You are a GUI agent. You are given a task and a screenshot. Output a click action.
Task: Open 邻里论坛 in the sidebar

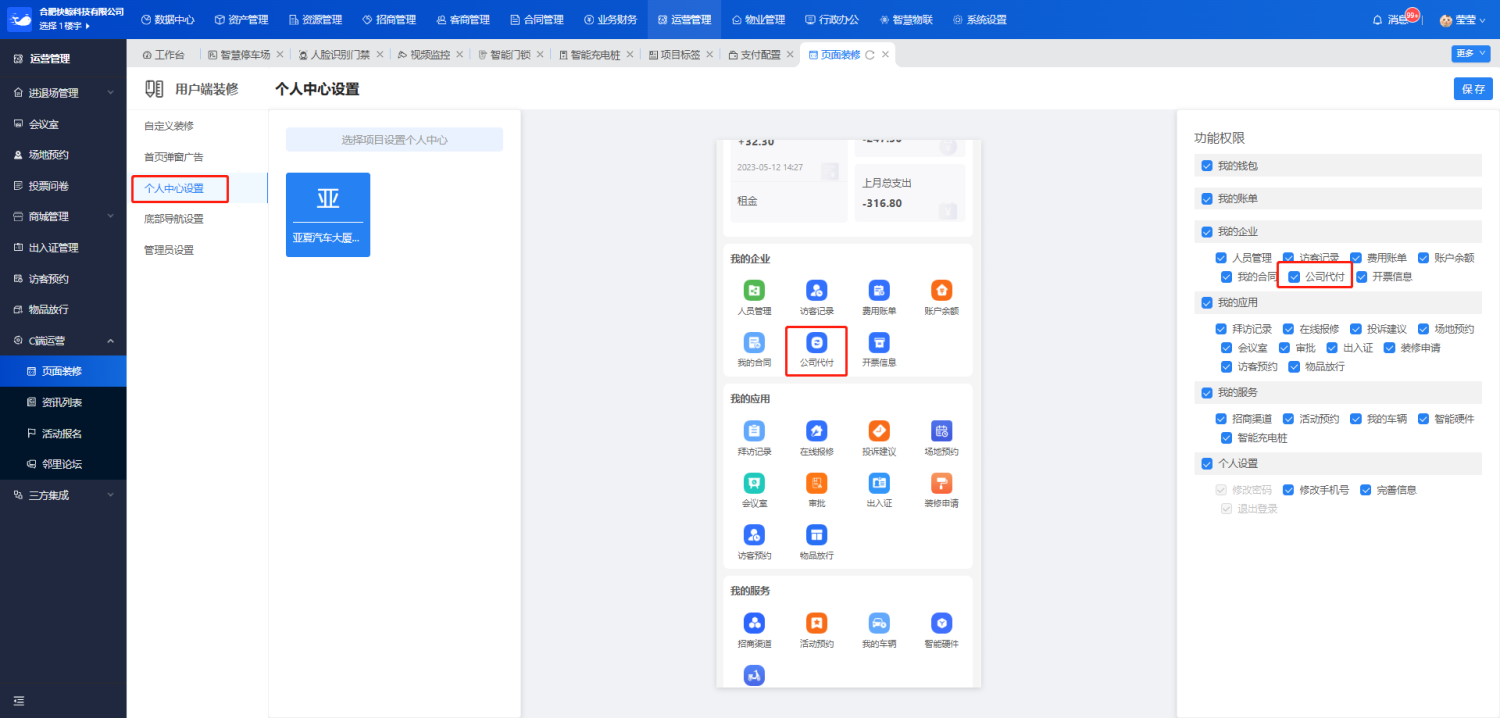tap(63, 465)
